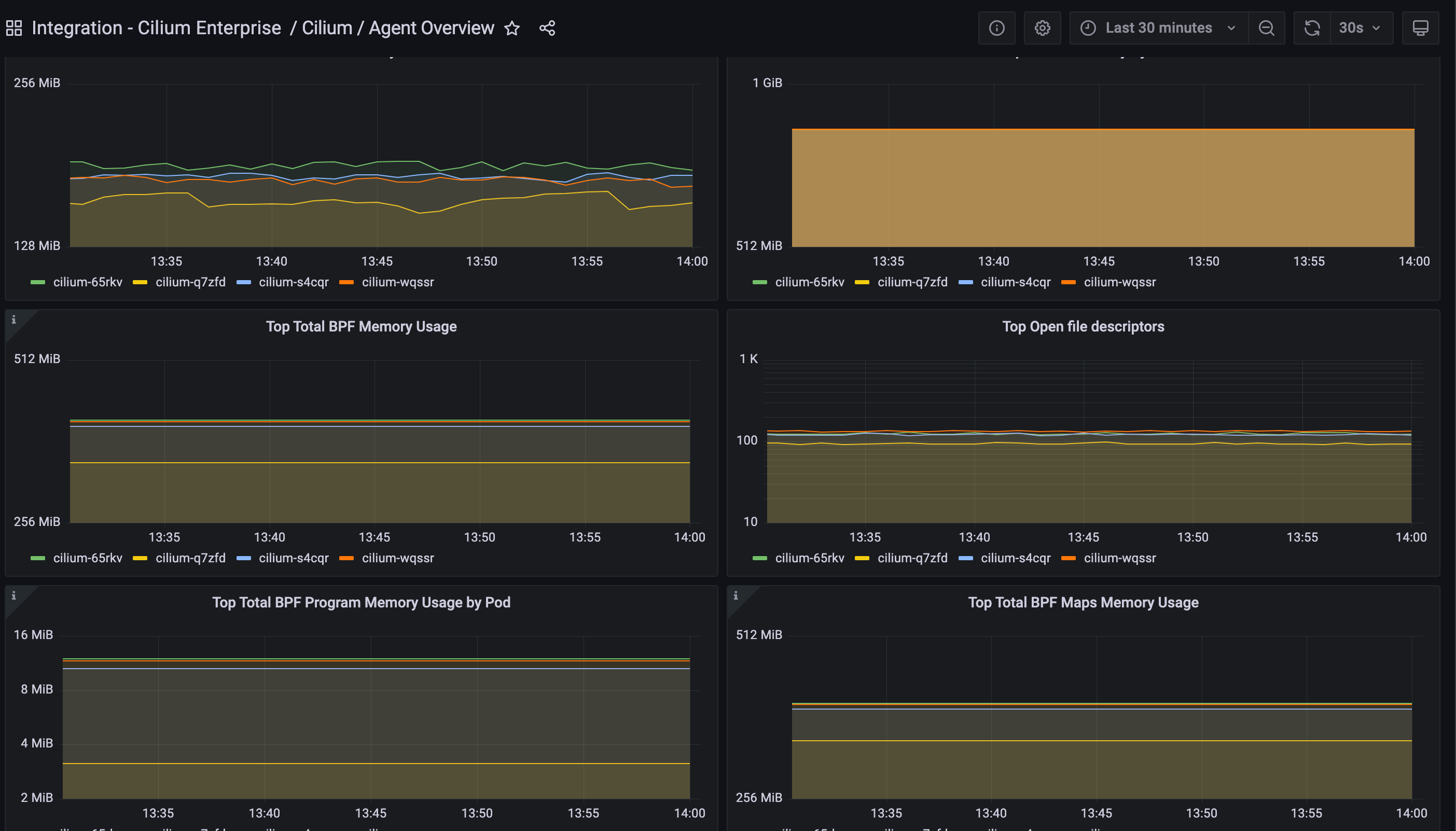Screen dimensions: 1456x831
Task: Show info for Top Total BPF Memory Usage
Action: 13,320
